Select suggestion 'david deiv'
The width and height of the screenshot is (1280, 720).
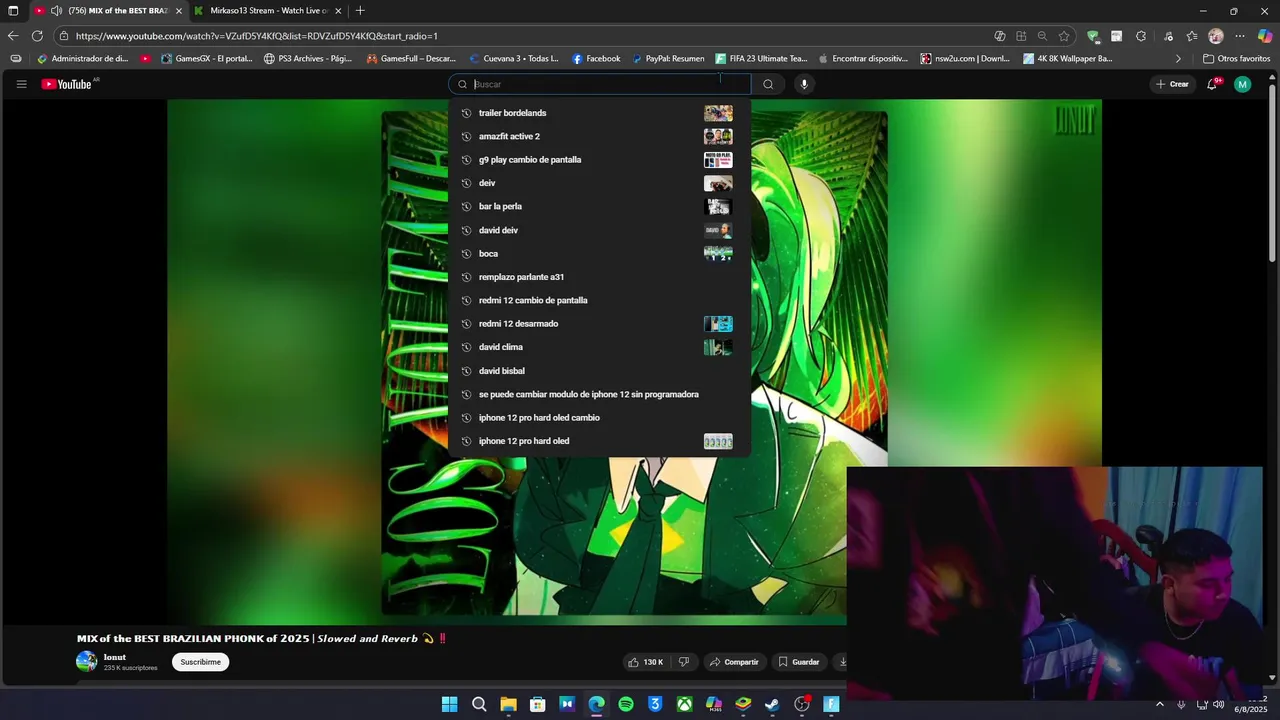pos(599,230)
